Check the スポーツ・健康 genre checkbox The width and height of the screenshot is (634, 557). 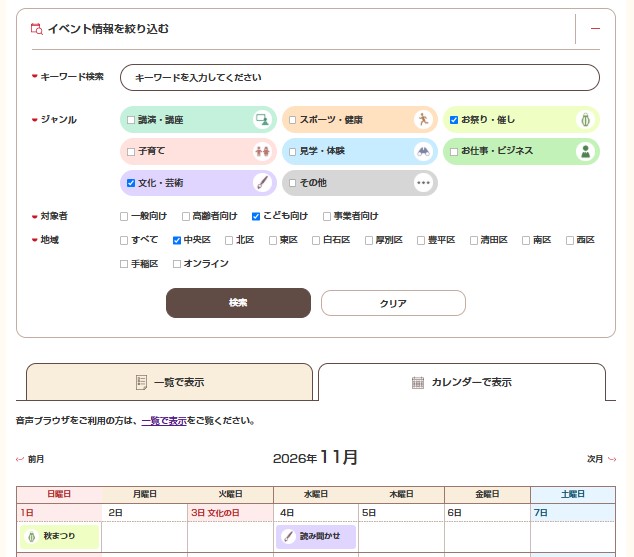[x=292, y=120]
